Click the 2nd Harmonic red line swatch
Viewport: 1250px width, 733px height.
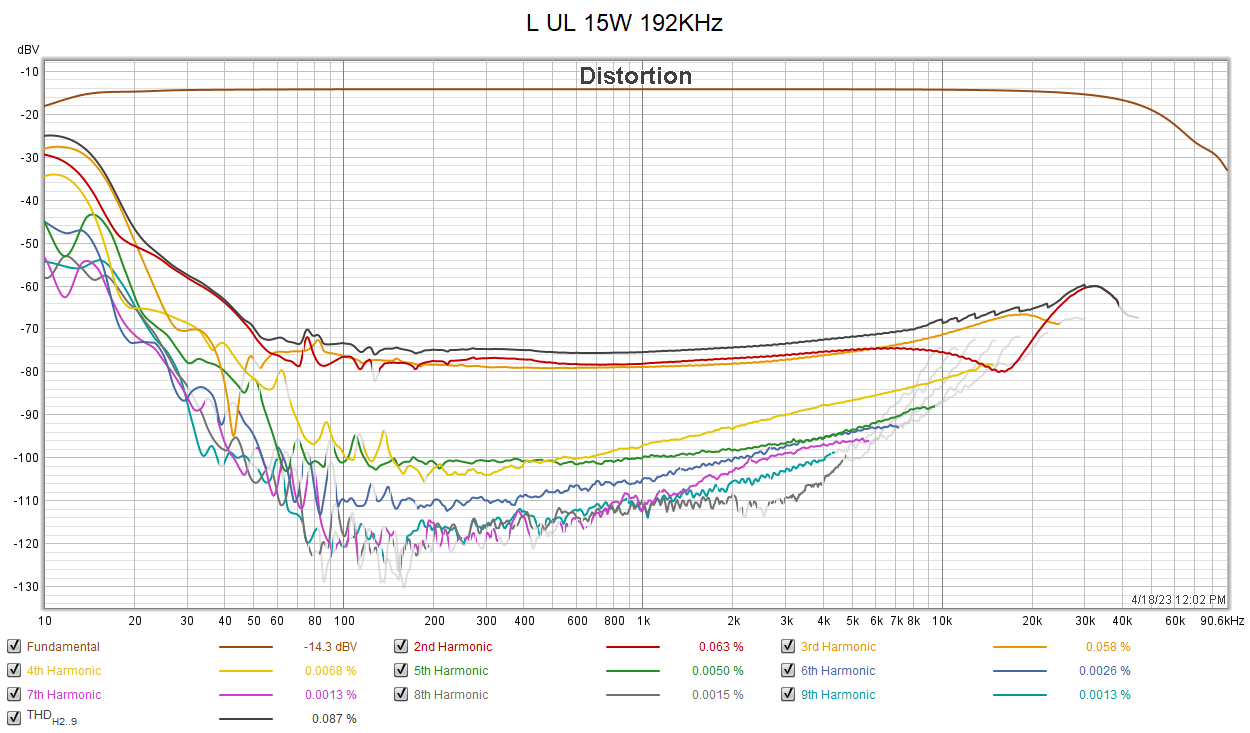(633, 647)
